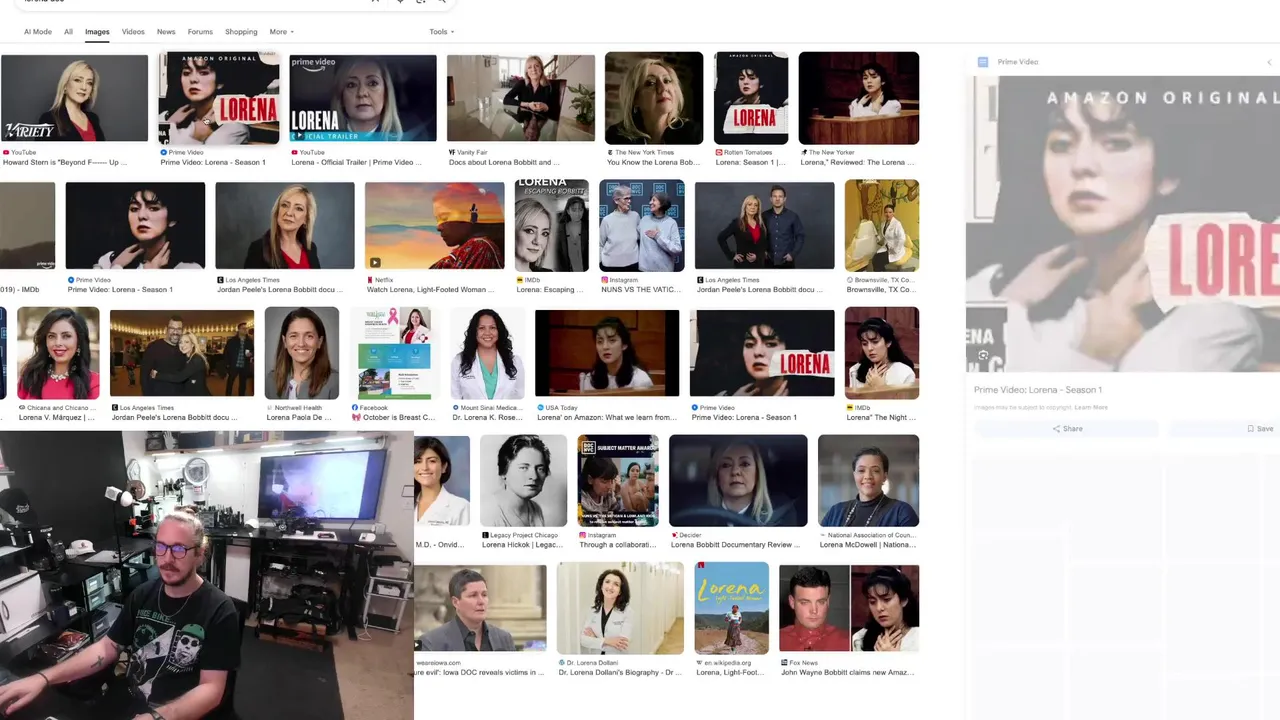
Task: Click the Fox News source icon
Action: coord(784,663)
